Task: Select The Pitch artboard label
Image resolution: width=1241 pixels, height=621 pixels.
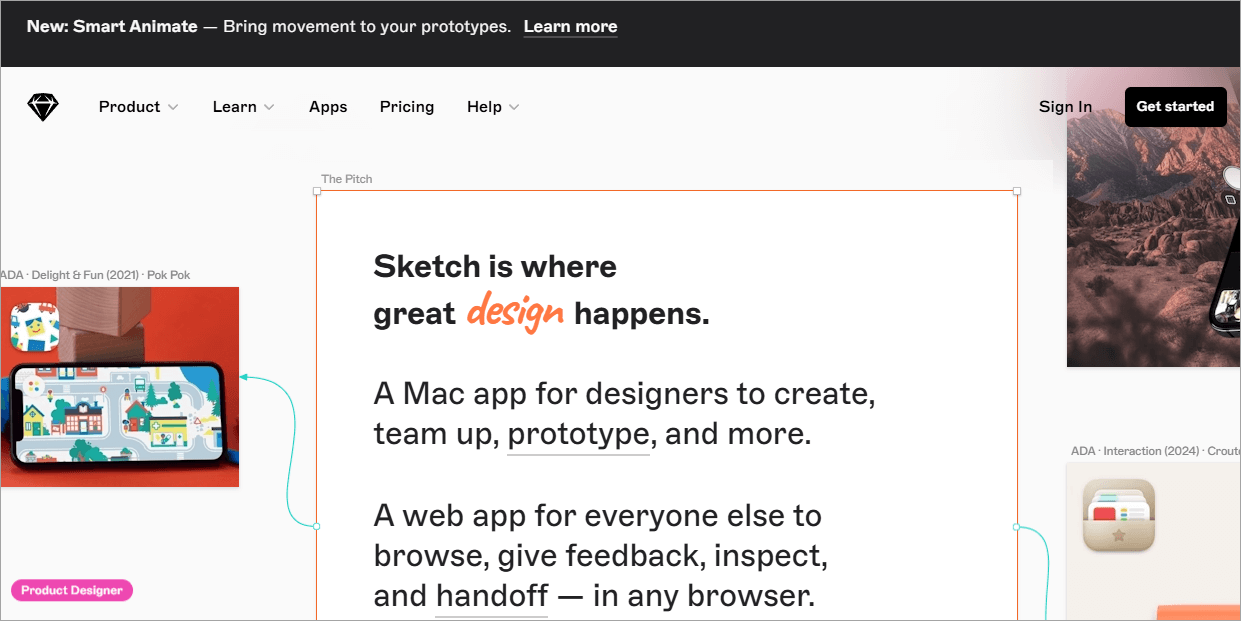Action: click(x=346, y=179)
